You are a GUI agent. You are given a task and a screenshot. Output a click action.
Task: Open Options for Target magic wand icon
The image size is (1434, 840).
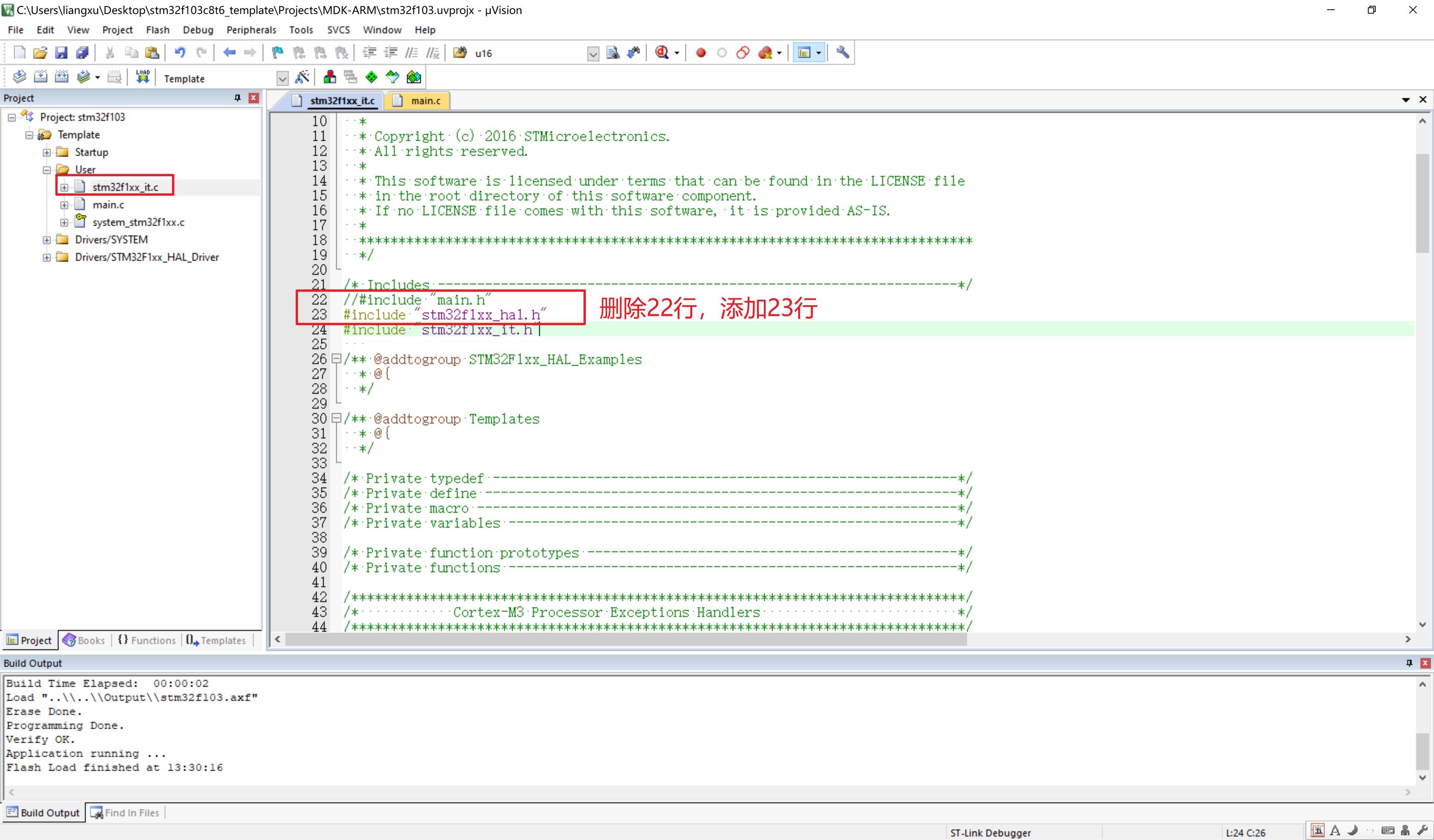pos(302,77)
